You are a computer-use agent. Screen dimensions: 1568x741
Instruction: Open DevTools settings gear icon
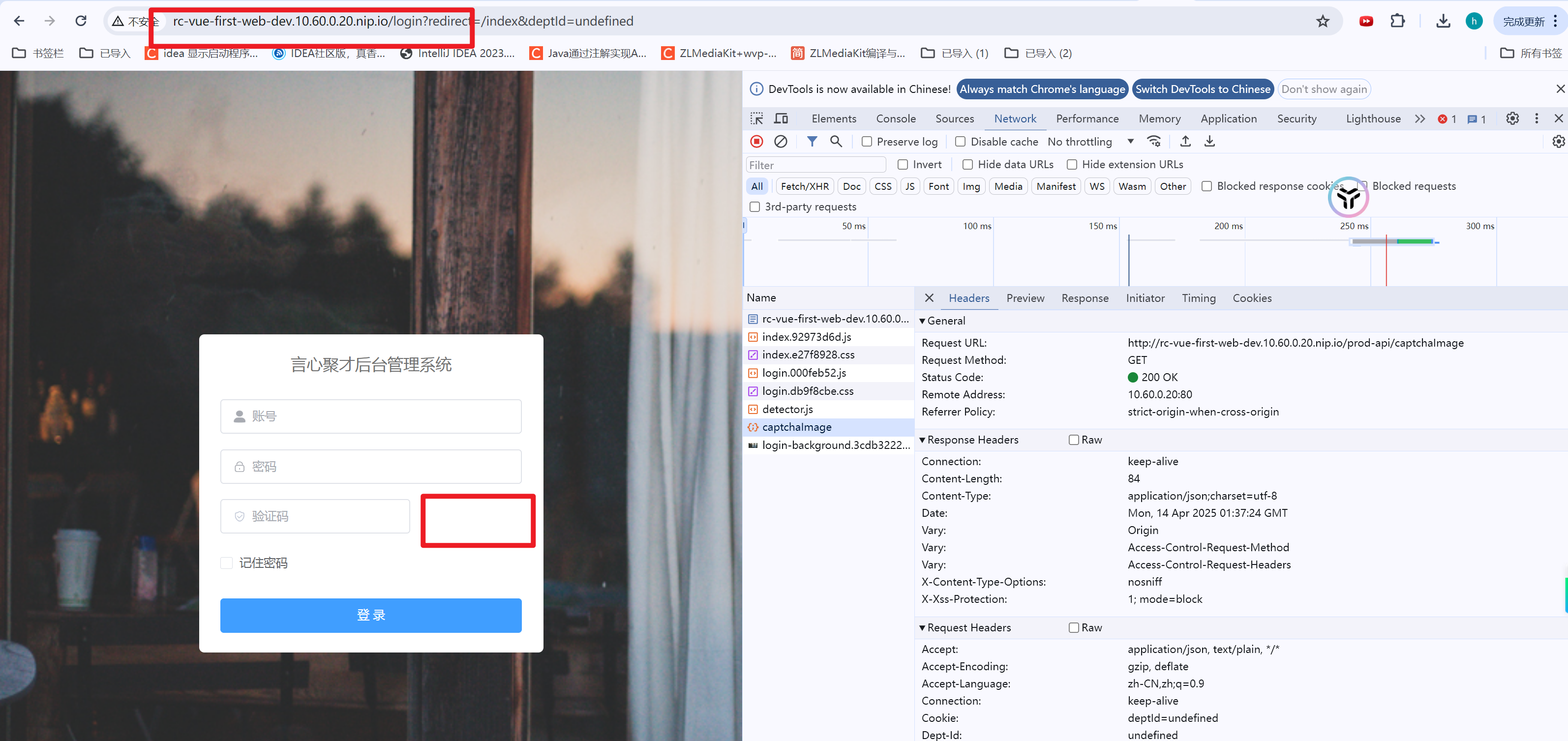[x=1512, y=119]
